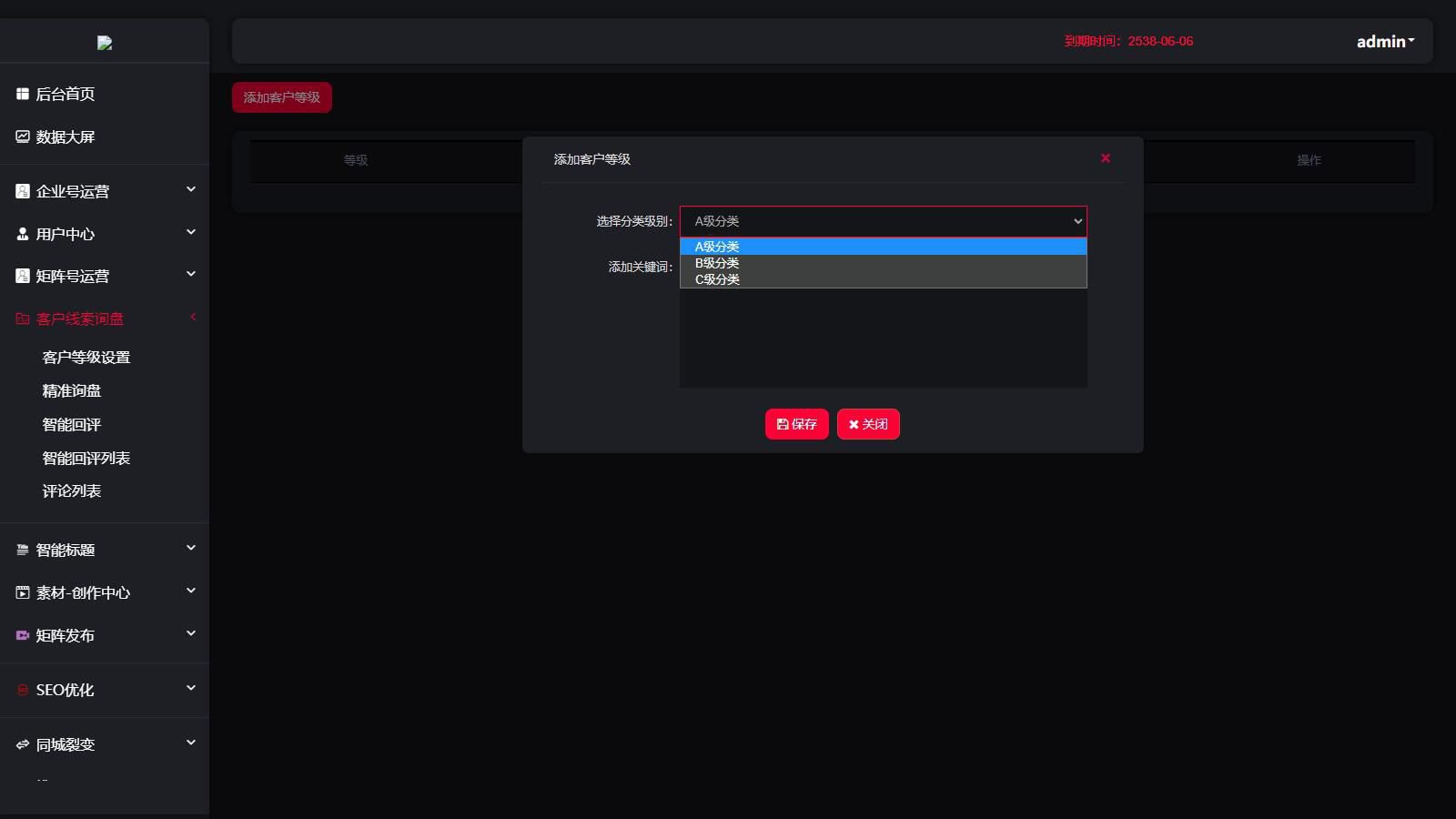
Task: Close the 添加客户等级 dialog with X
Action: coord(1105,158)
